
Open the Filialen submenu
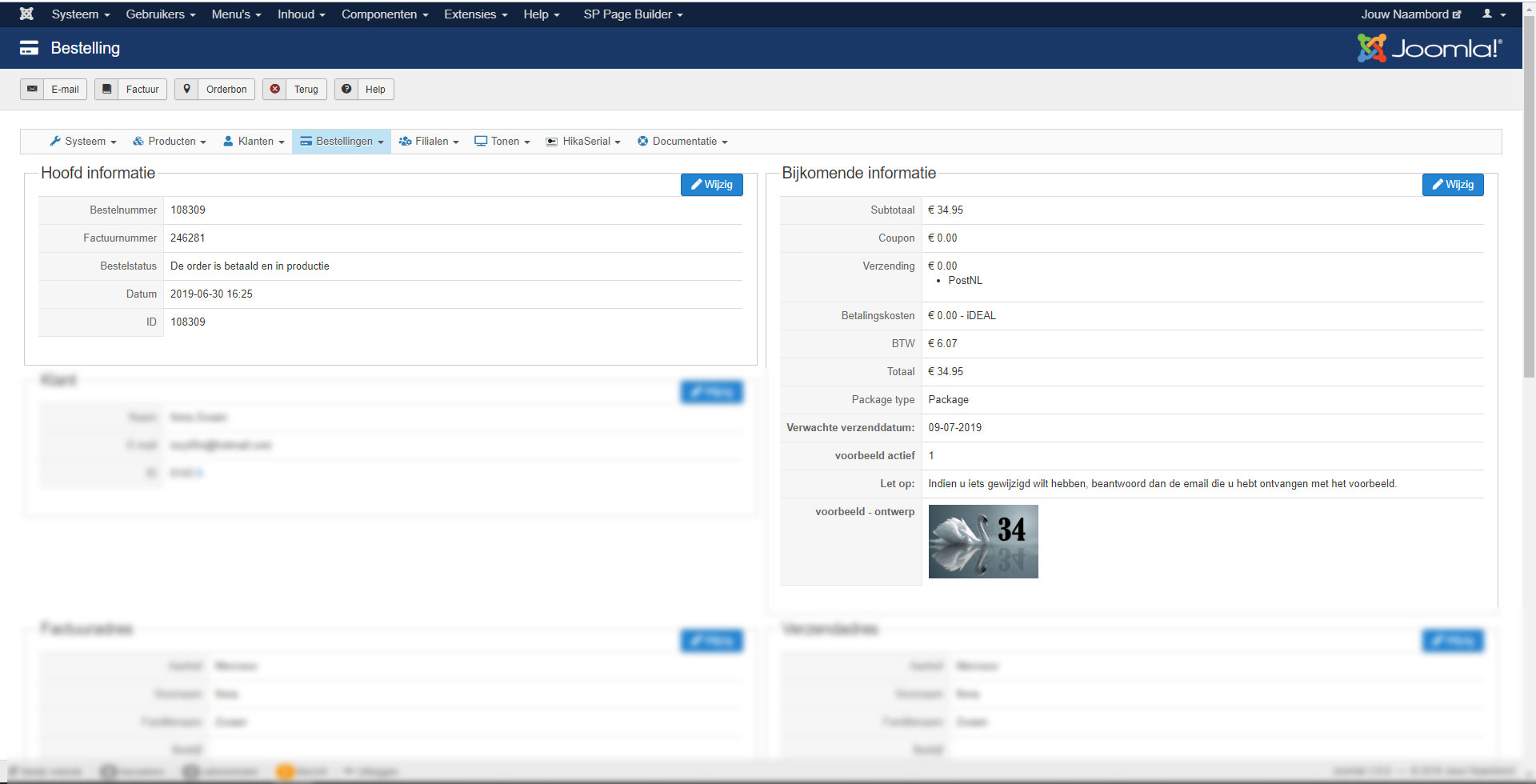429,142
